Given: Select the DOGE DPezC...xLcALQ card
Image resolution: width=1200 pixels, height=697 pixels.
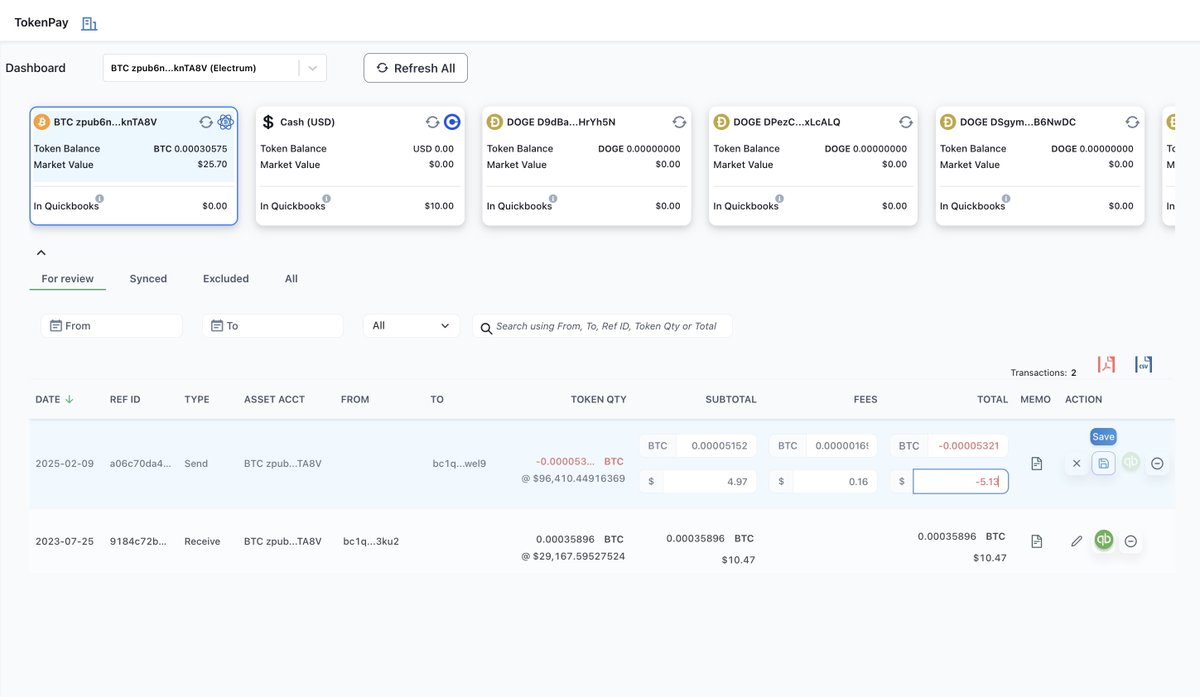Looking at the screenshot, I should pyautogui.click(x=813, y=166).
